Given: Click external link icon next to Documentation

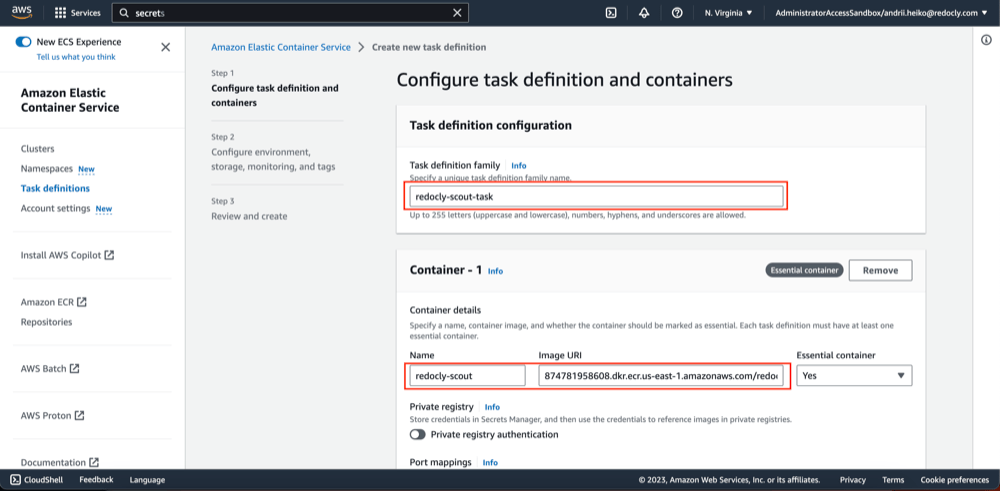Looking at the screenshot, I should pos(94,462).
